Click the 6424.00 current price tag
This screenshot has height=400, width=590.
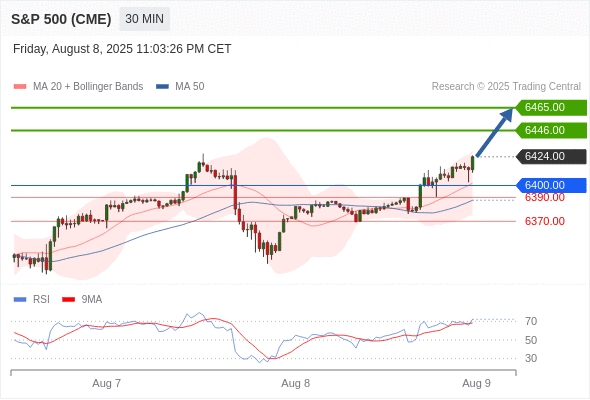click(x=551, y=157)
